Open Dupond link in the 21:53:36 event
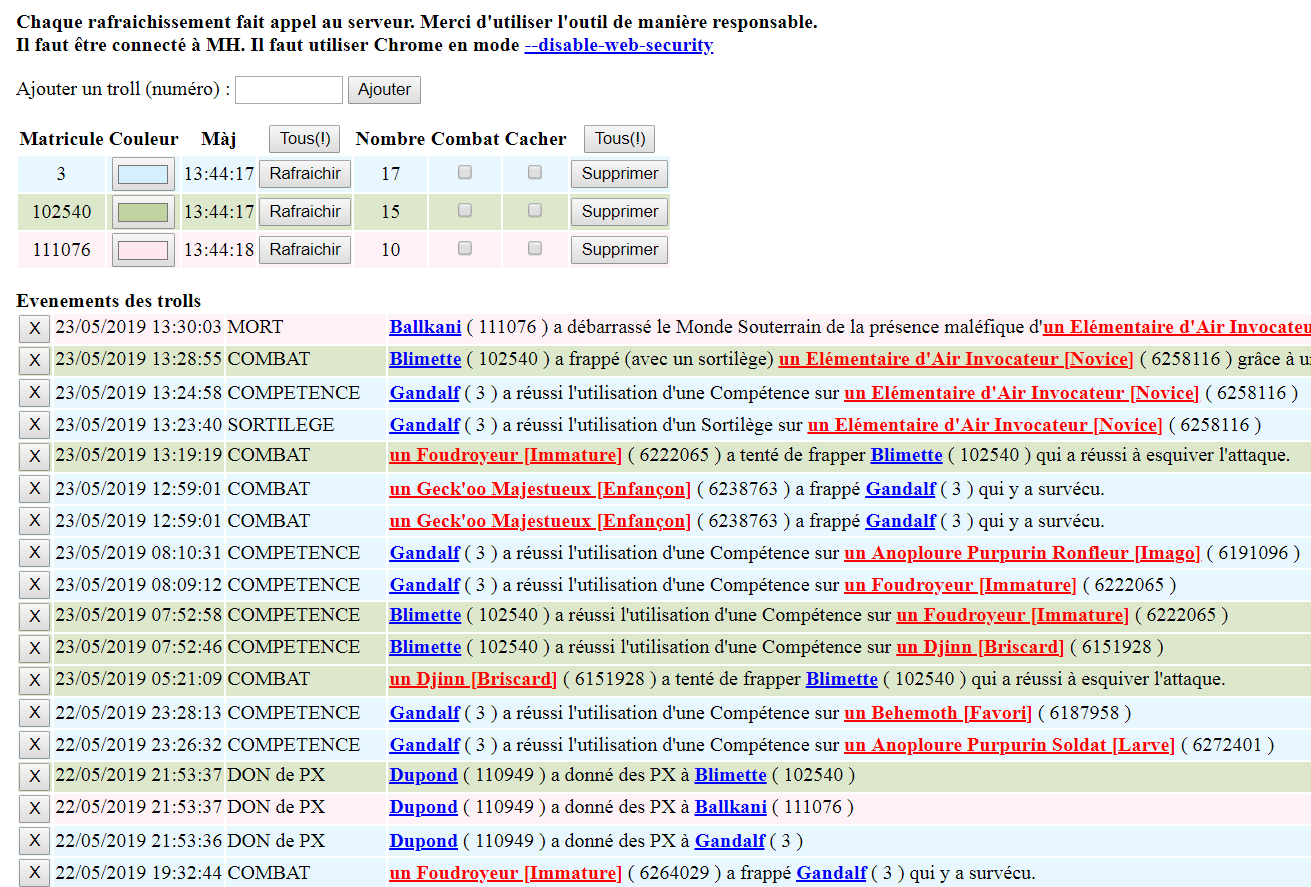This screenshot has height=887, width=1311. click(423, 841)
